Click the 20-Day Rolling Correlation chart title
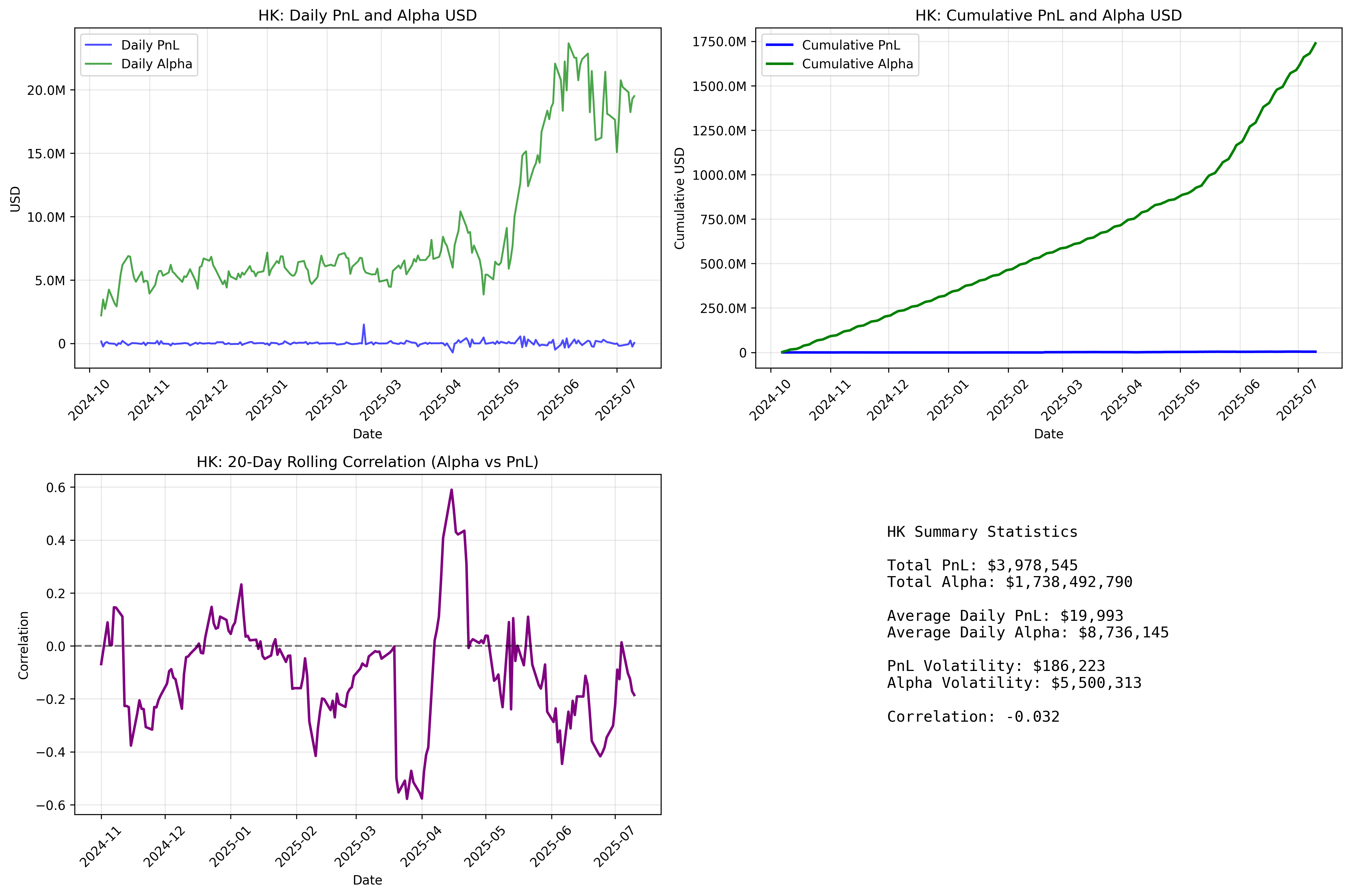The height and width of the screenshot is (896, 1351). pyautogui.click(x=367, y=462)
